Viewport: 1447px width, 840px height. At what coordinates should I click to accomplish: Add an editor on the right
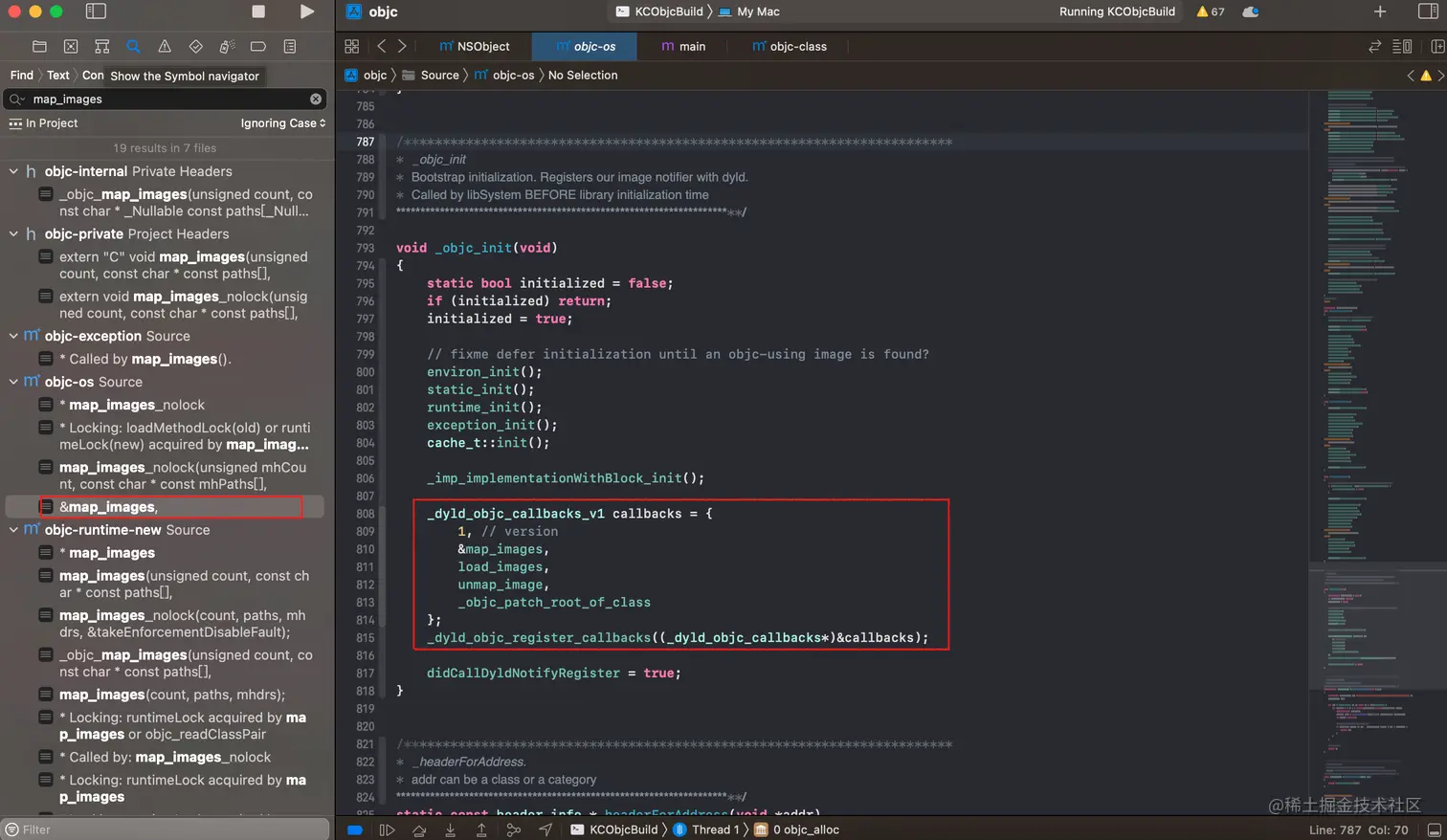click(1437, 46)
